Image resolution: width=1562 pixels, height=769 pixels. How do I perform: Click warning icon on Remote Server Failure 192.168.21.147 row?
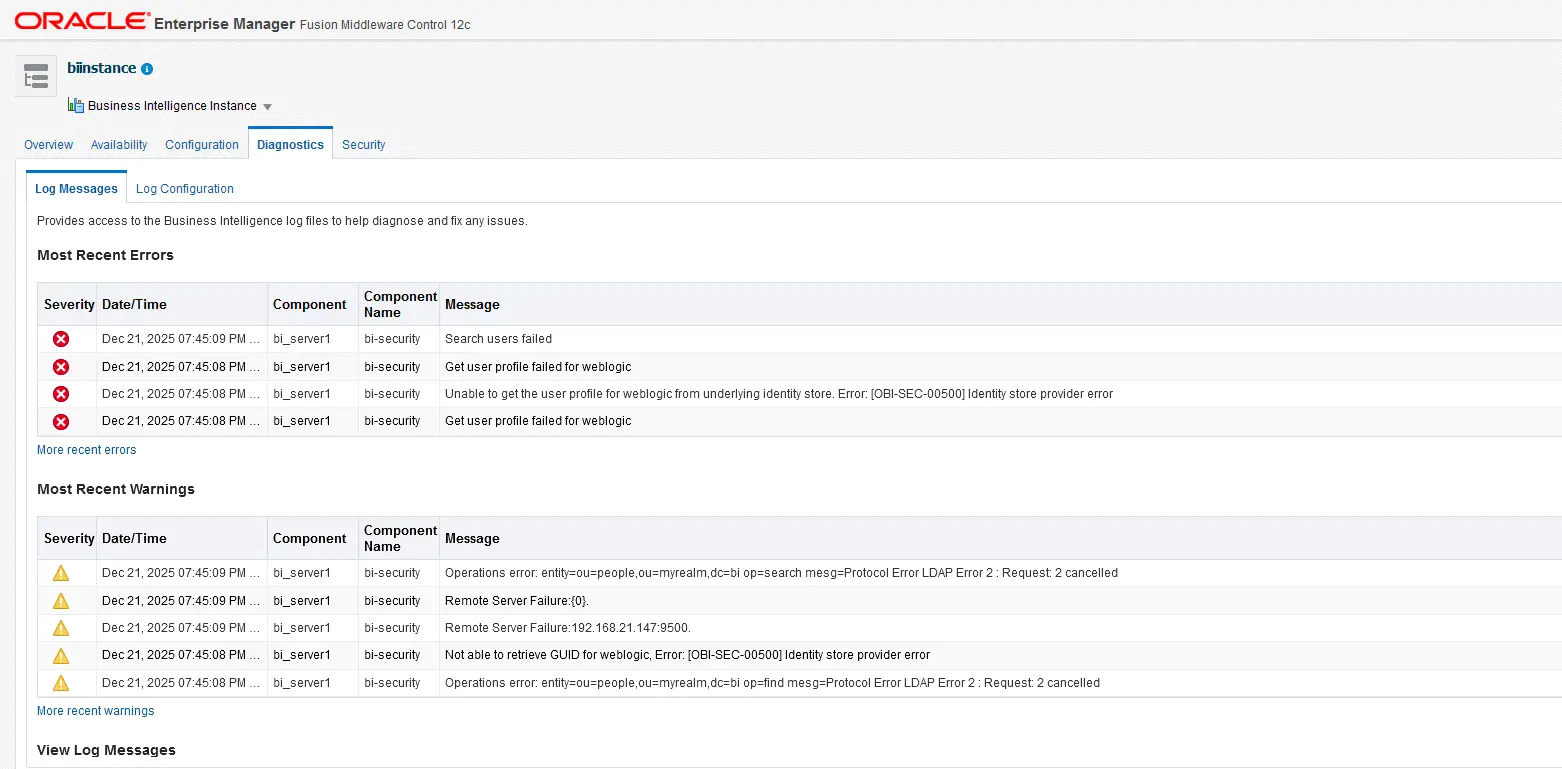[61, 627]
